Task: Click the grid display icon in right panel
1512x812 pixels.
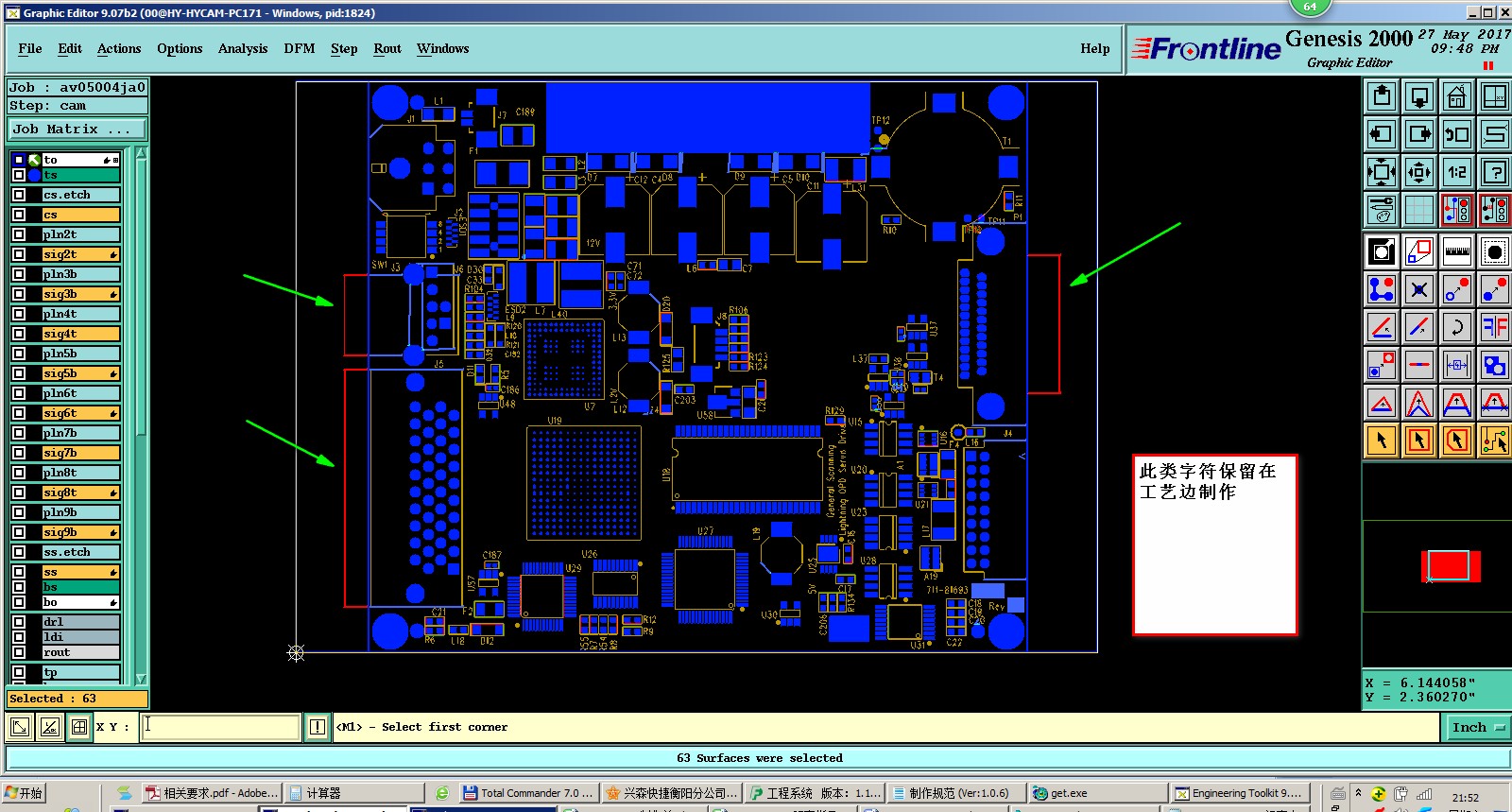Action: tap(1418, 210)
